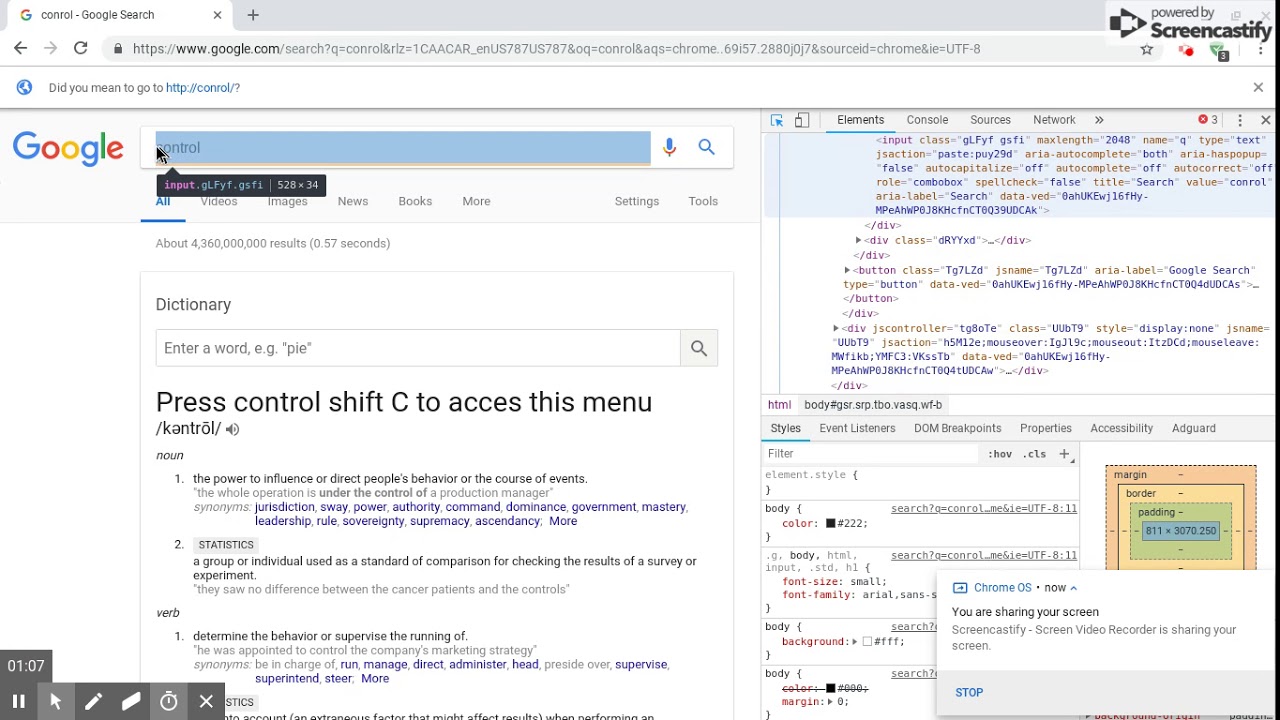Click the Filter styles input field
The image size is (1280, 720).
[872, 454]
